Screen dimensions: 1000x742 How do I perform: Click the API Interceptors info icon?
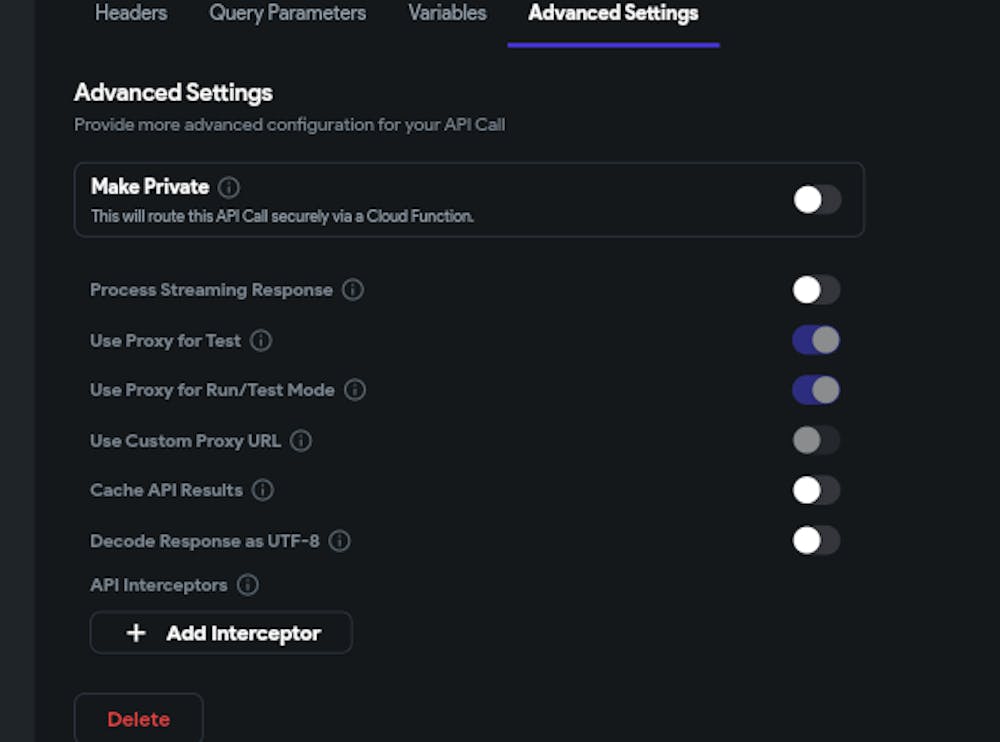tap(247, 585)
